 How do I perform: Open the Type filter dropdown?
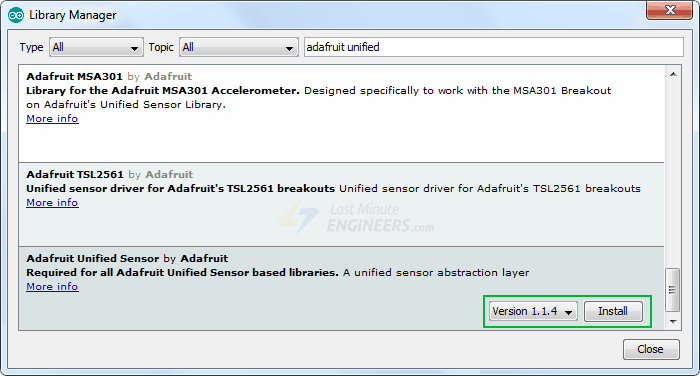click(96, 47)
